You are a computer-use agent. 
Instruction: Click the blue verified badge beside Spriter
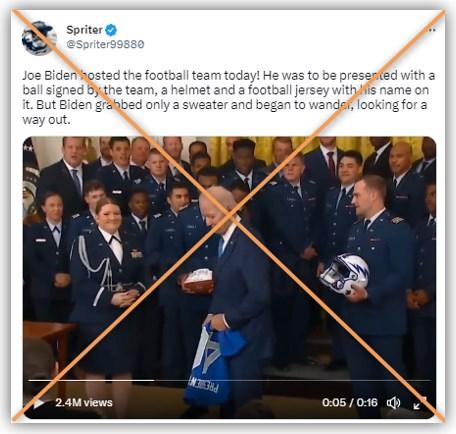[x=111, y=30]
